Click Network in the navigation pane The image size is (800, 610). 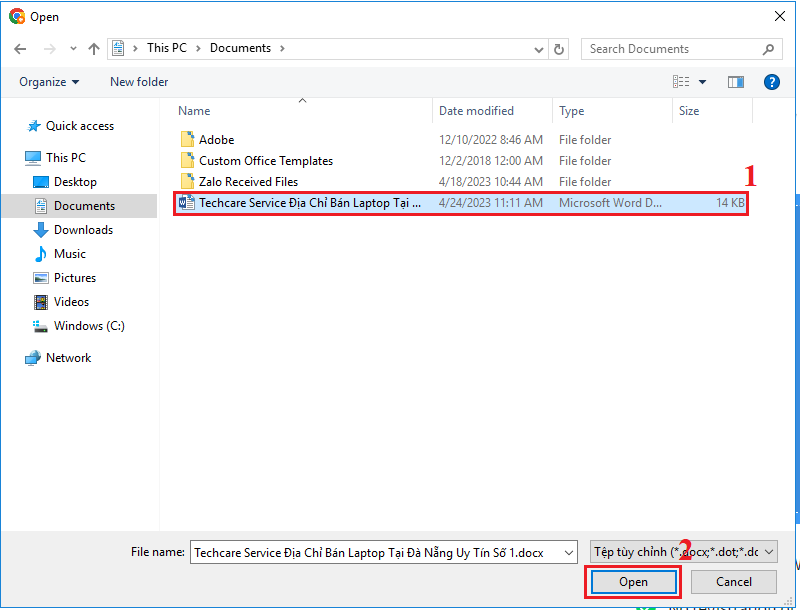point(68,358)
